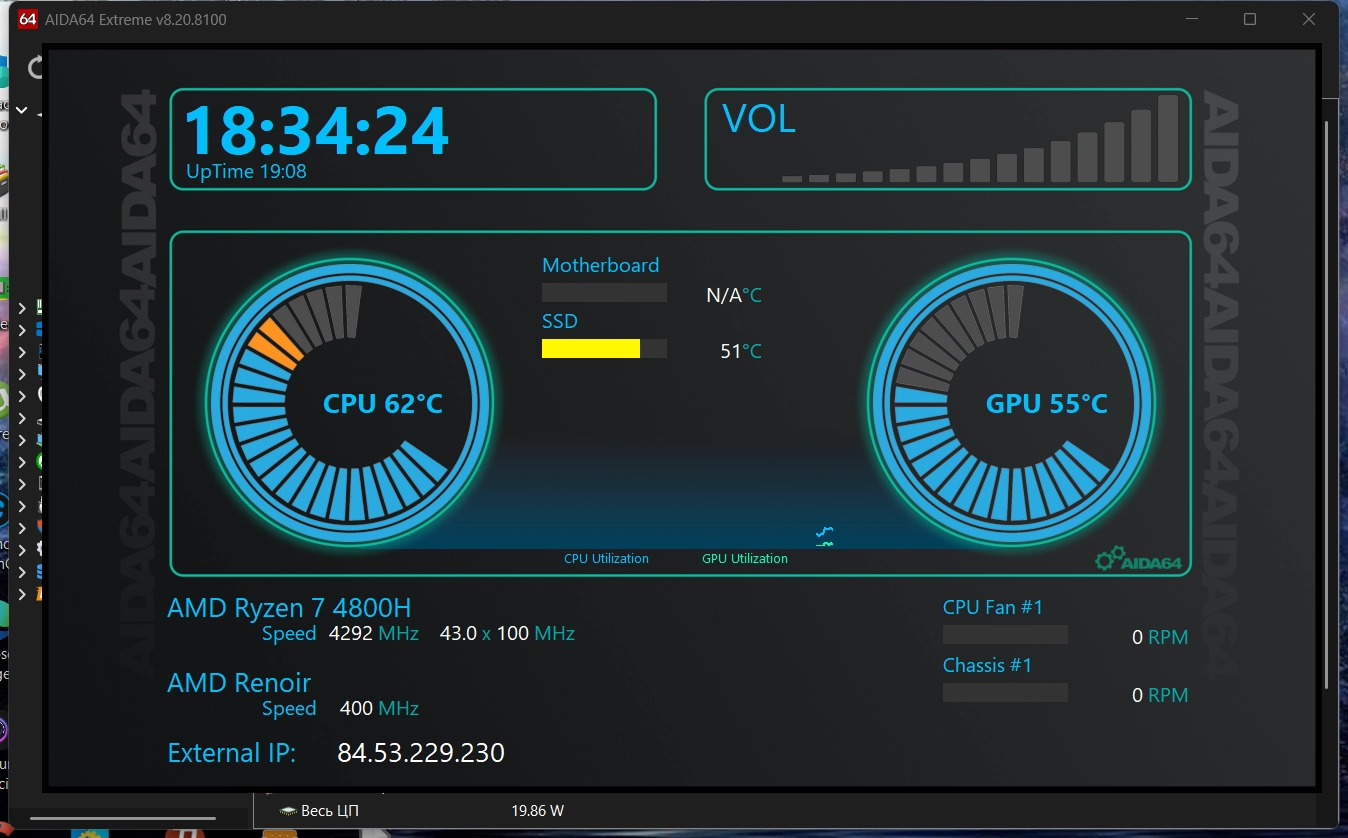Select the GPU 55°C circular gauge
Screen dimensions: 1348x838
(1012, 402)
